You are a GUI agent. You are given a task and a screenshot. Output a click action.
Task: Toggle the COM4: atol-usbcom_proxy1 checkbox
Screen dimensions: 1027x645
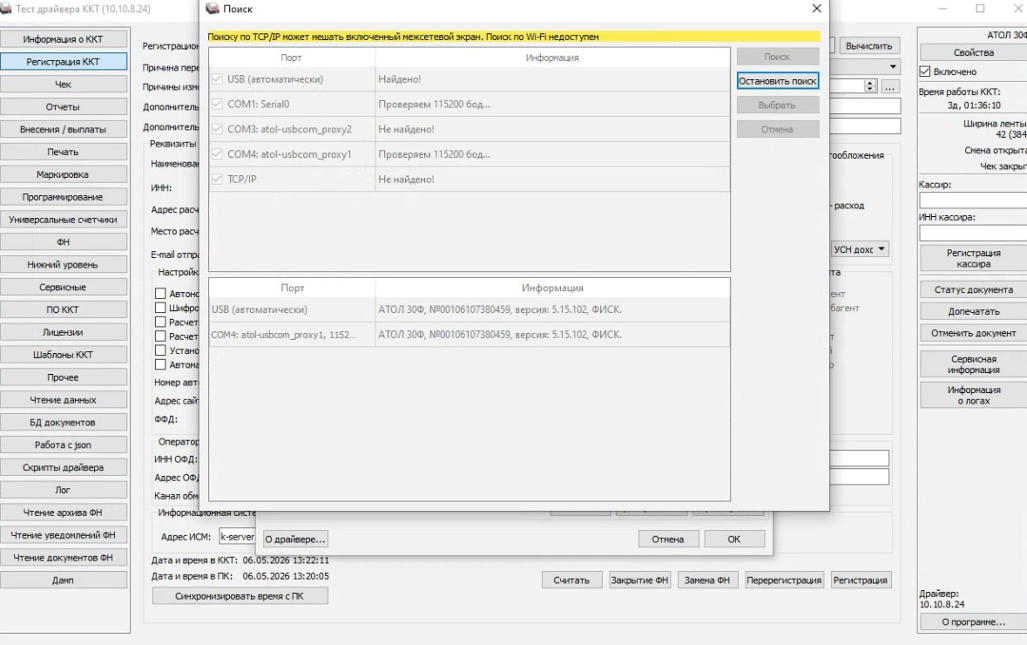(x=217, y=154)
